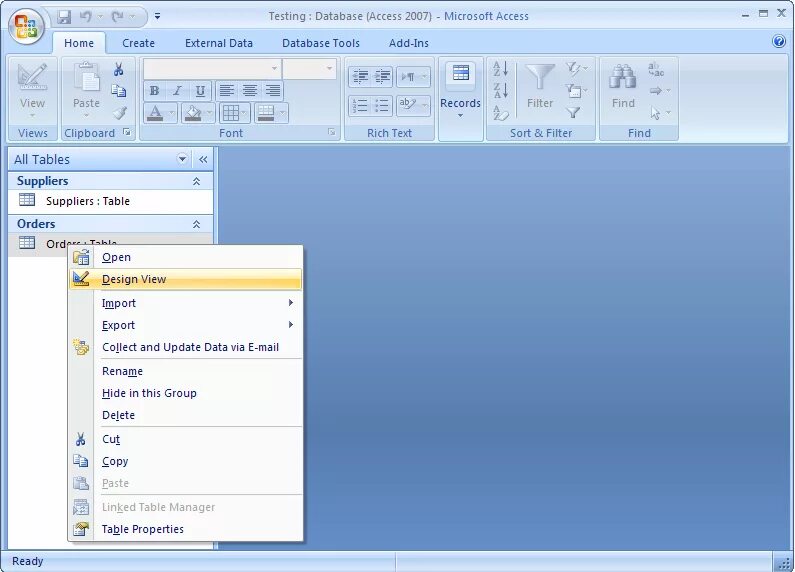Click Alternate Fill/Back Color icon
The image size is (795, 572).
[266, 113]
